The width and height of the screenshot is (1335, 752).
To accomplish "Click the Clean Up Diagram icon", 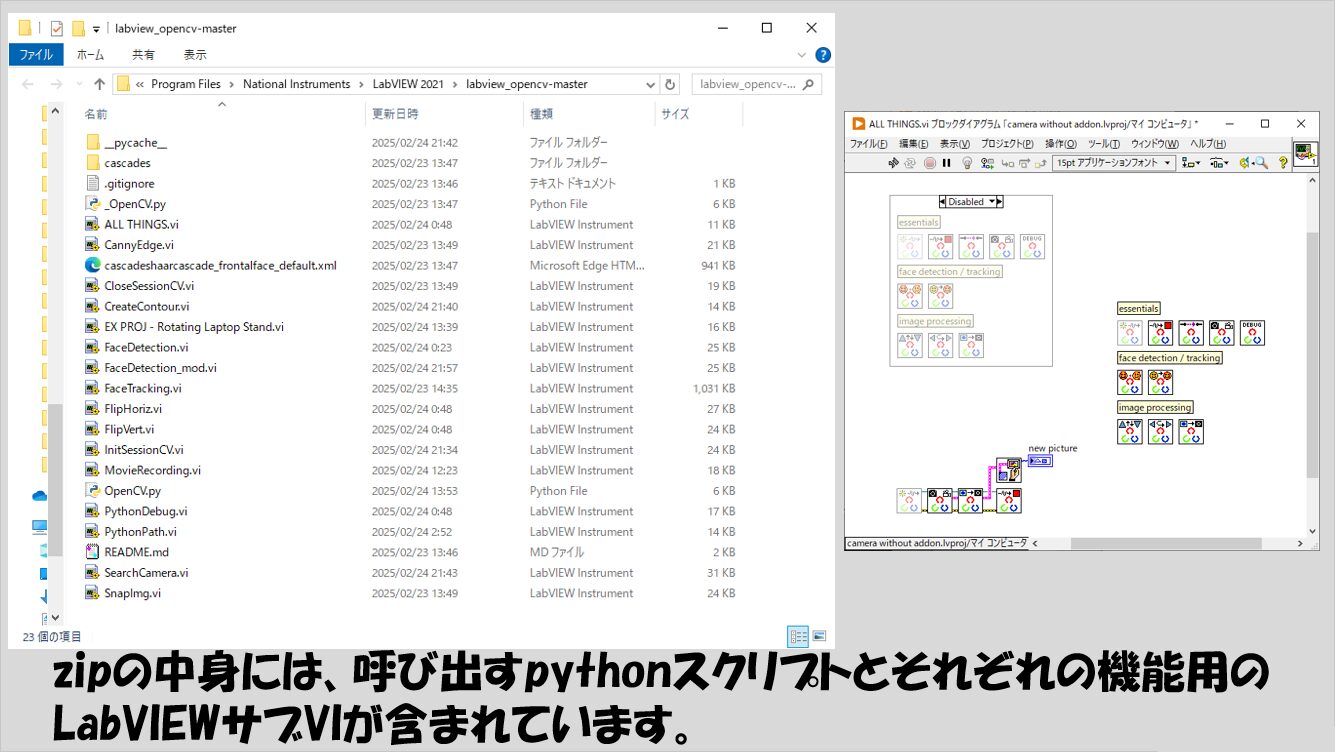I will click(x=1245, y=163).
